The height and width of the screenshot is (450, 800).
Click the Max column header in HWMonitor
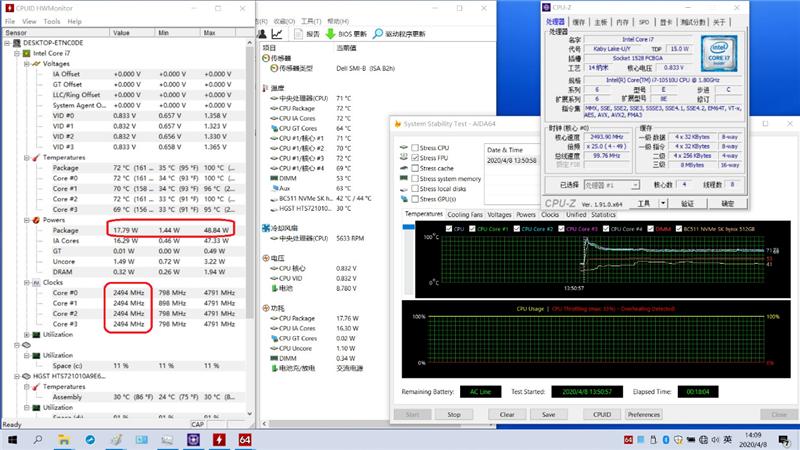point(210,32)
